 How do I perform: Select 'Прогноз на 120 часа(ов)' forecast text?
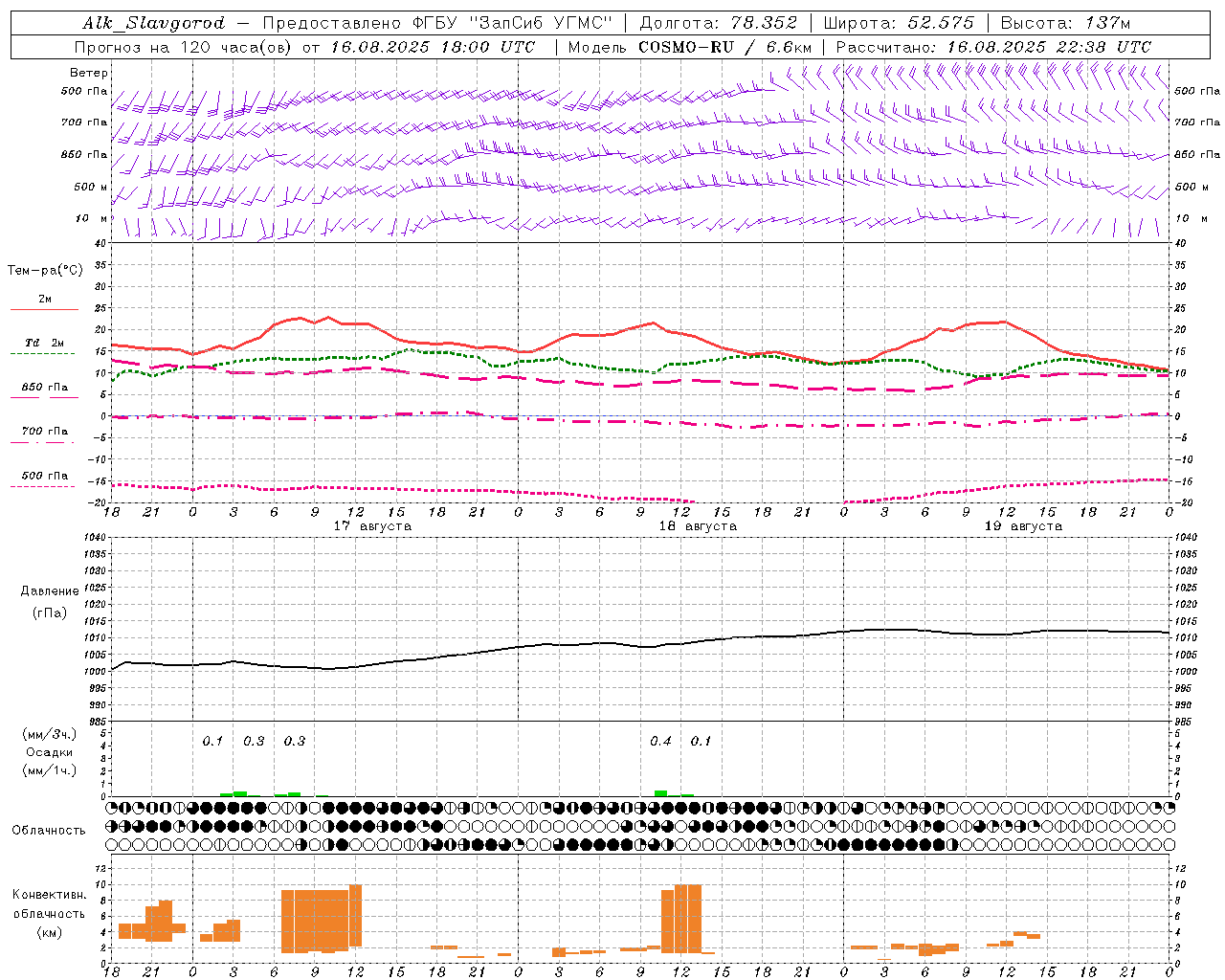point(185,47)
